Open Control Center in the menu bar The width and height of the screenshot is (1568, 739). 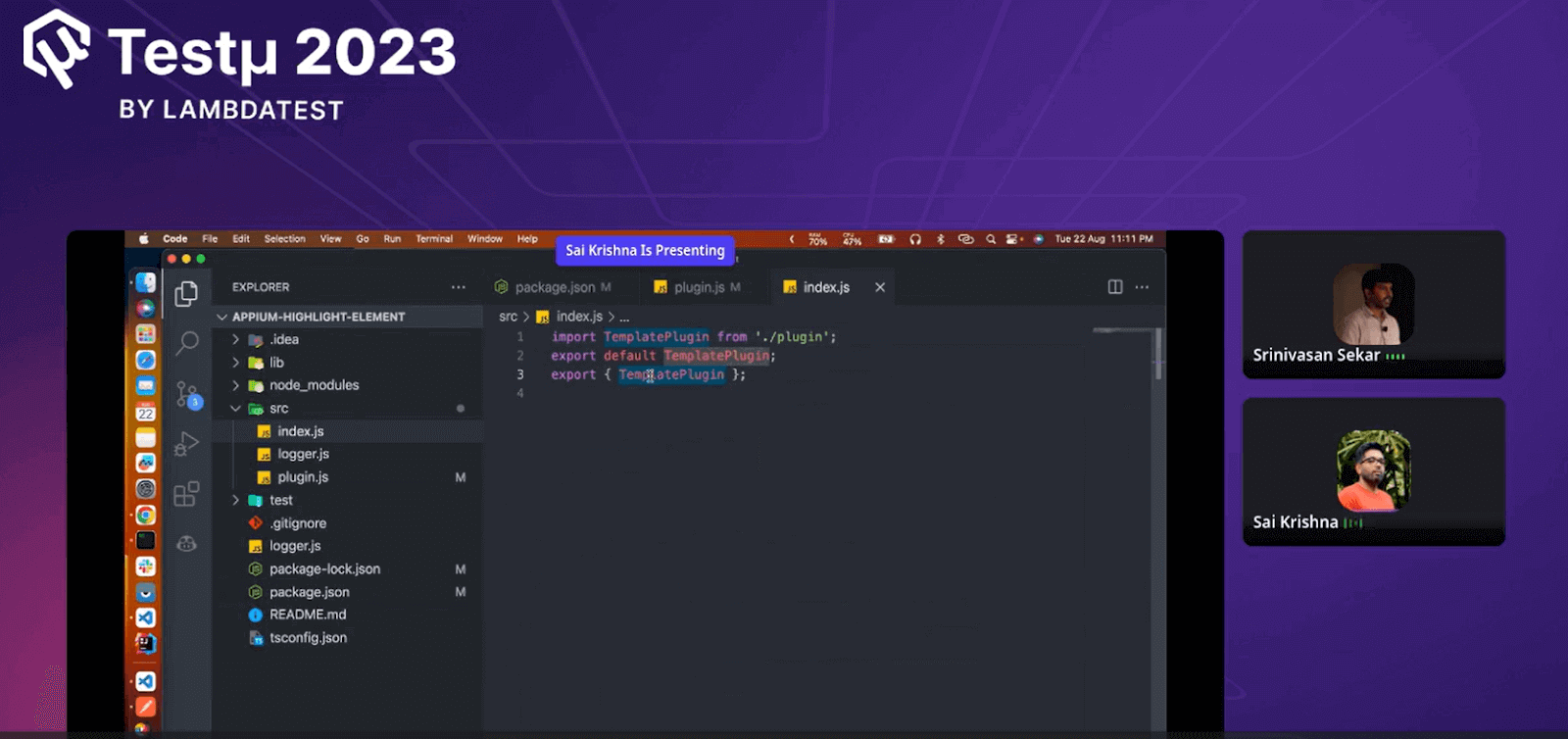[1013, 239]
